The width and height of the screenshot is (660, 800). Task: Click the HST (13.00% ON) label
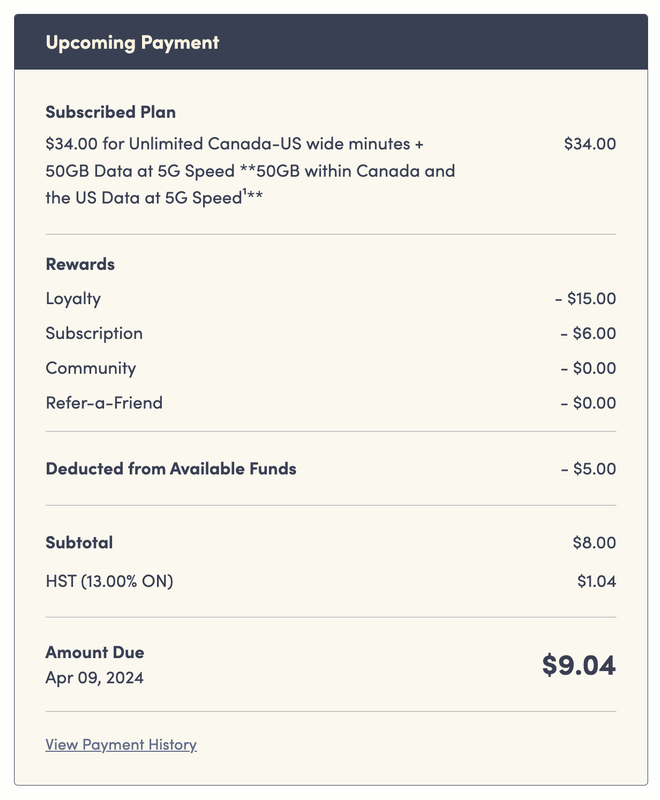109,581
